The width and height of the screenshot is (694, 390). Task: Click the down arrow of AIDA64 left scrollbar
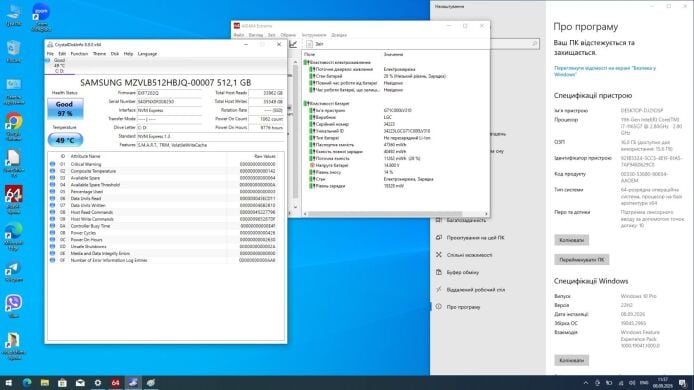click(295, 207)
